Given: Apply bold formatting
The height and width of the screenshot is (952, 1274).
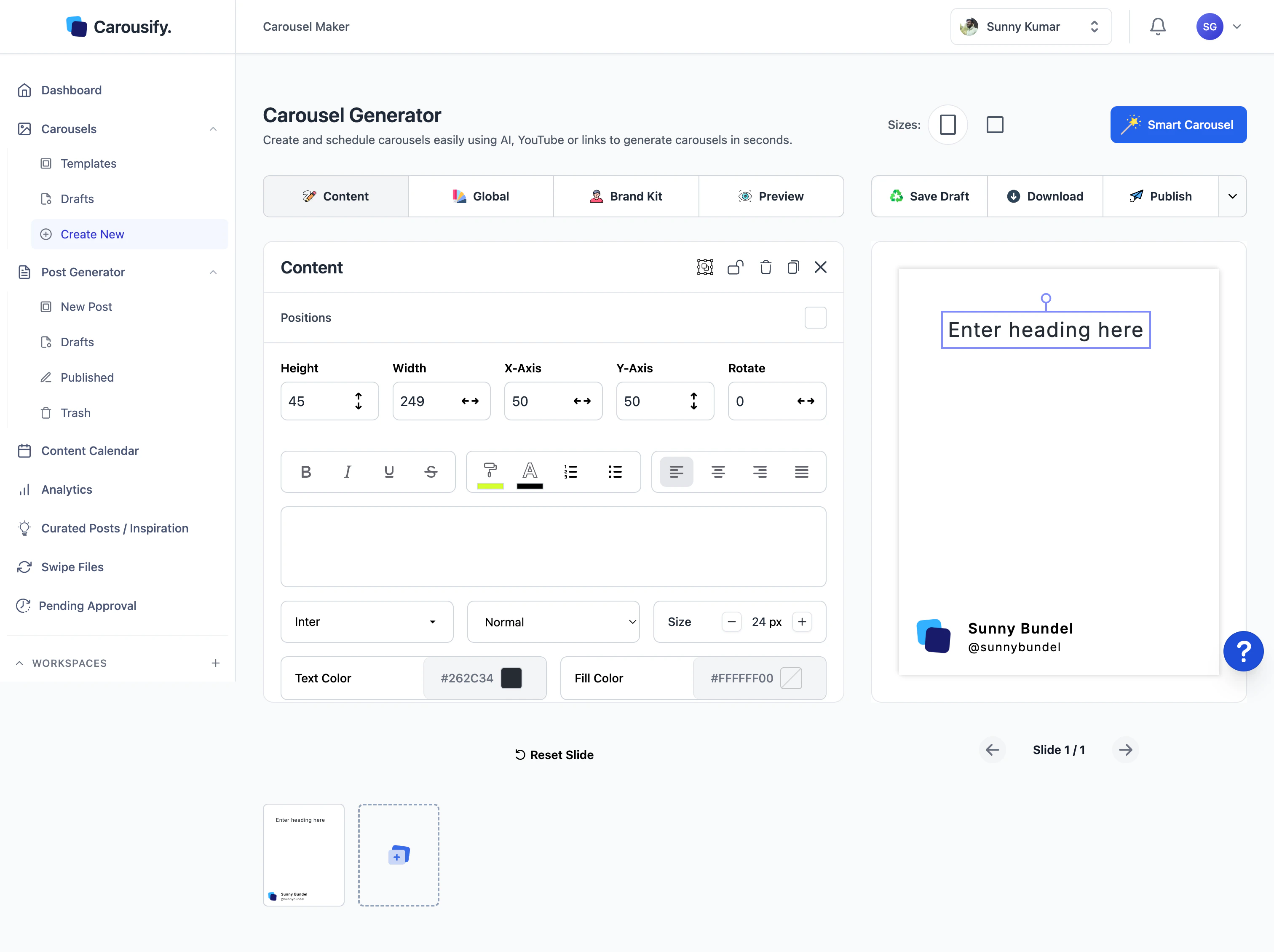Looking at the screenshot, I should (306, 472).
